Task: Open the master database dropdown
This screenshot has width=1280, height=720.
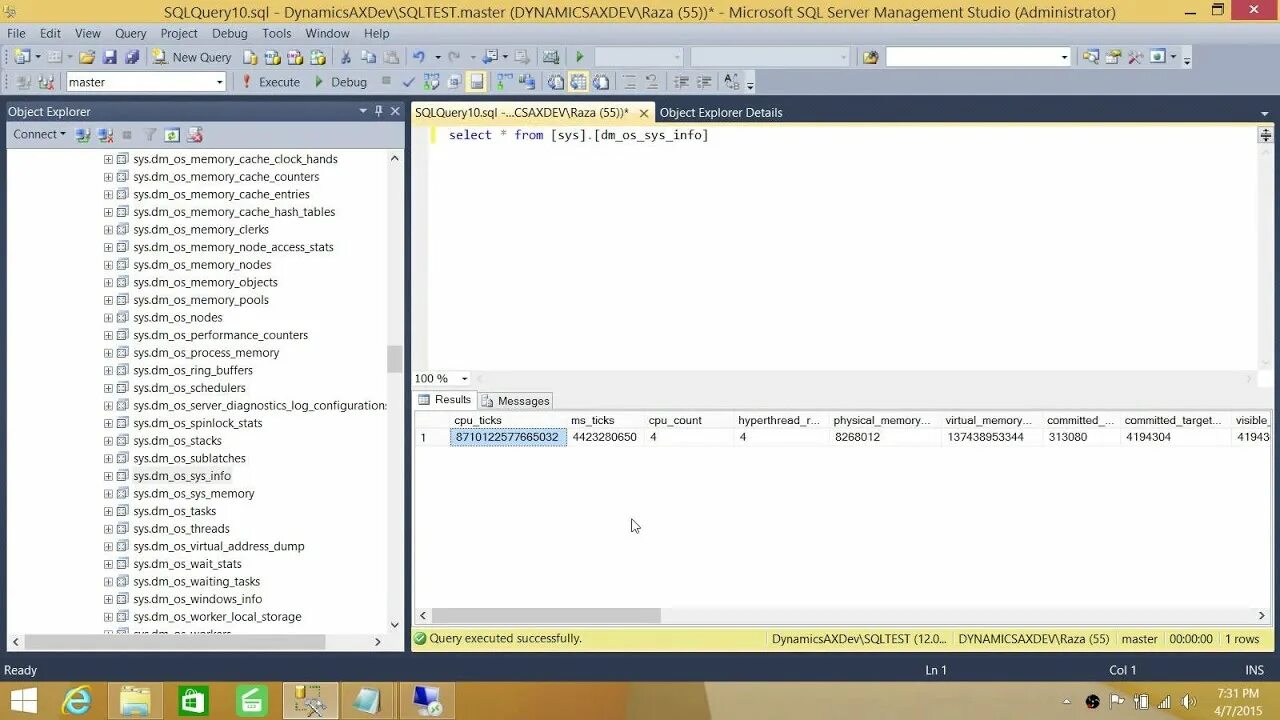Action: tap(219, 82)
